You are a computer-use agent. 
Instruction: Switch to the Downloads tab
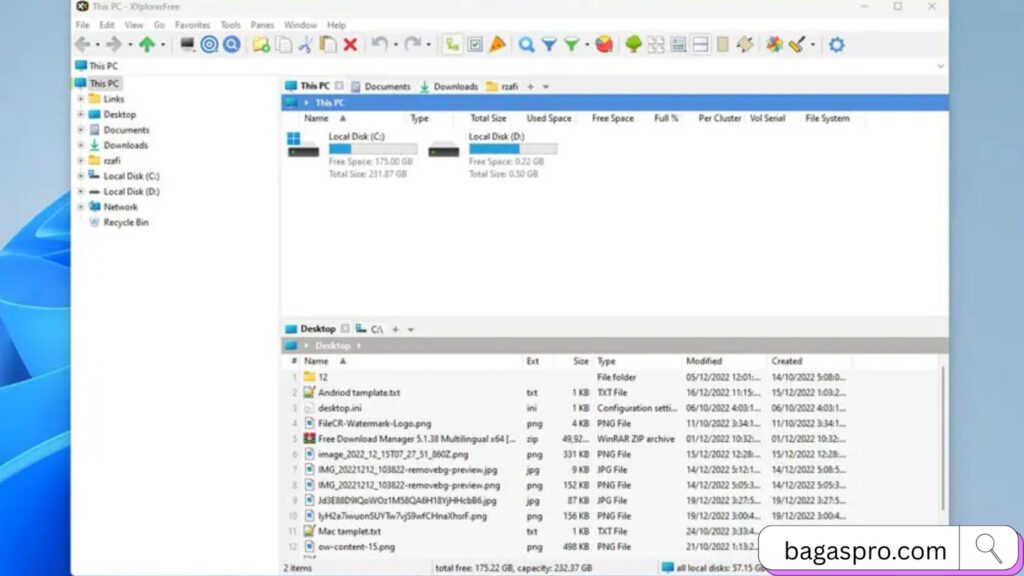pos(449,86)
